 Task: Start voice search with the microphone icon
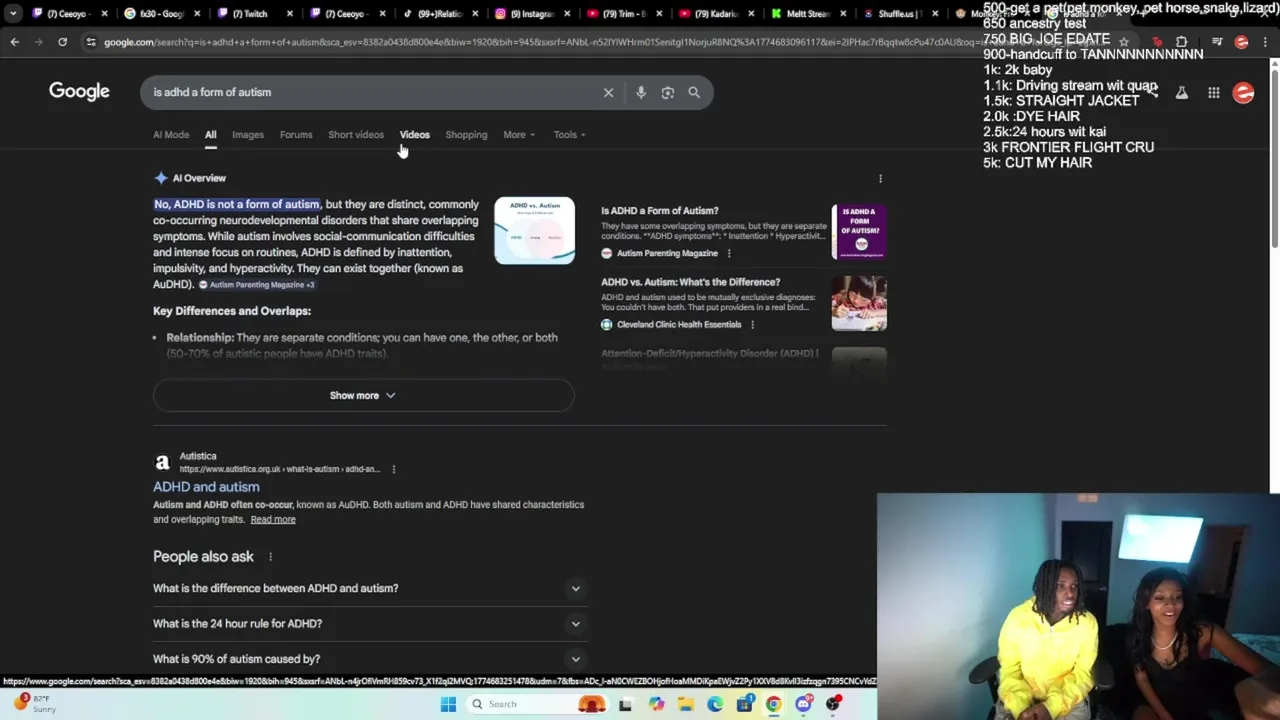[641, 92]
